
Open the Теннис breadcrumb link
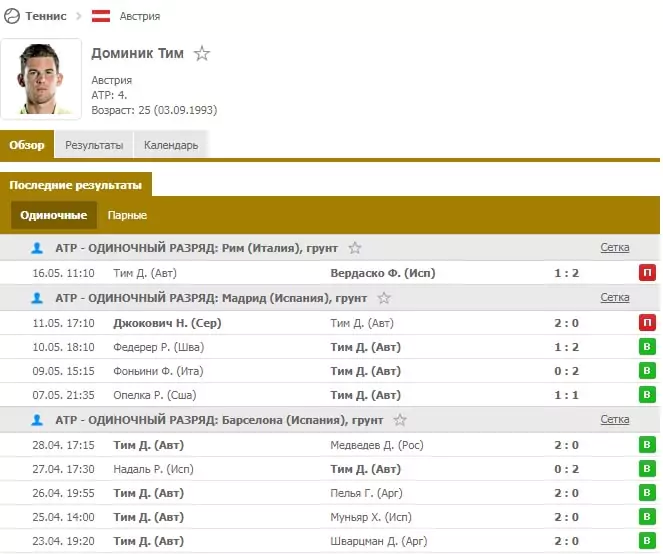point(46,16)
